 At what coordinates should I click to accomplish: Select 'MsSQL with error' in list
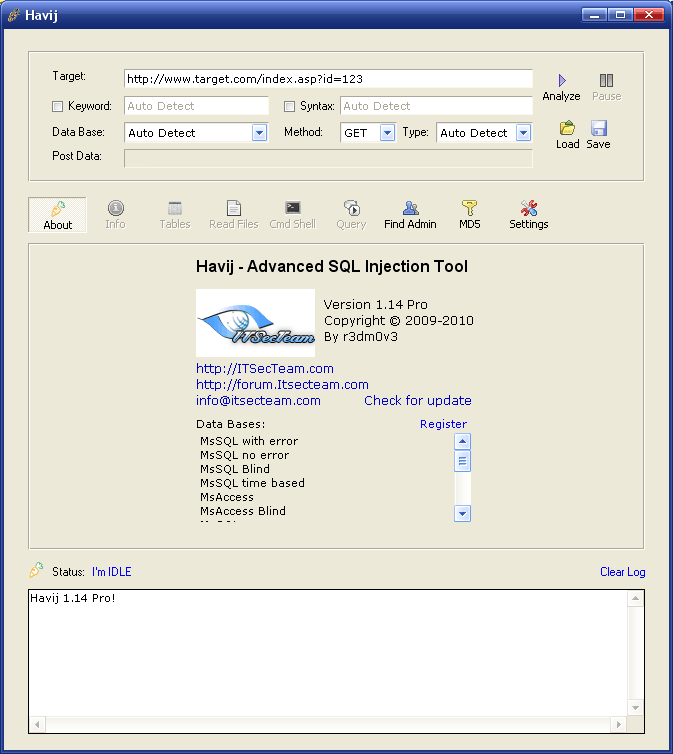pos(249,441)
